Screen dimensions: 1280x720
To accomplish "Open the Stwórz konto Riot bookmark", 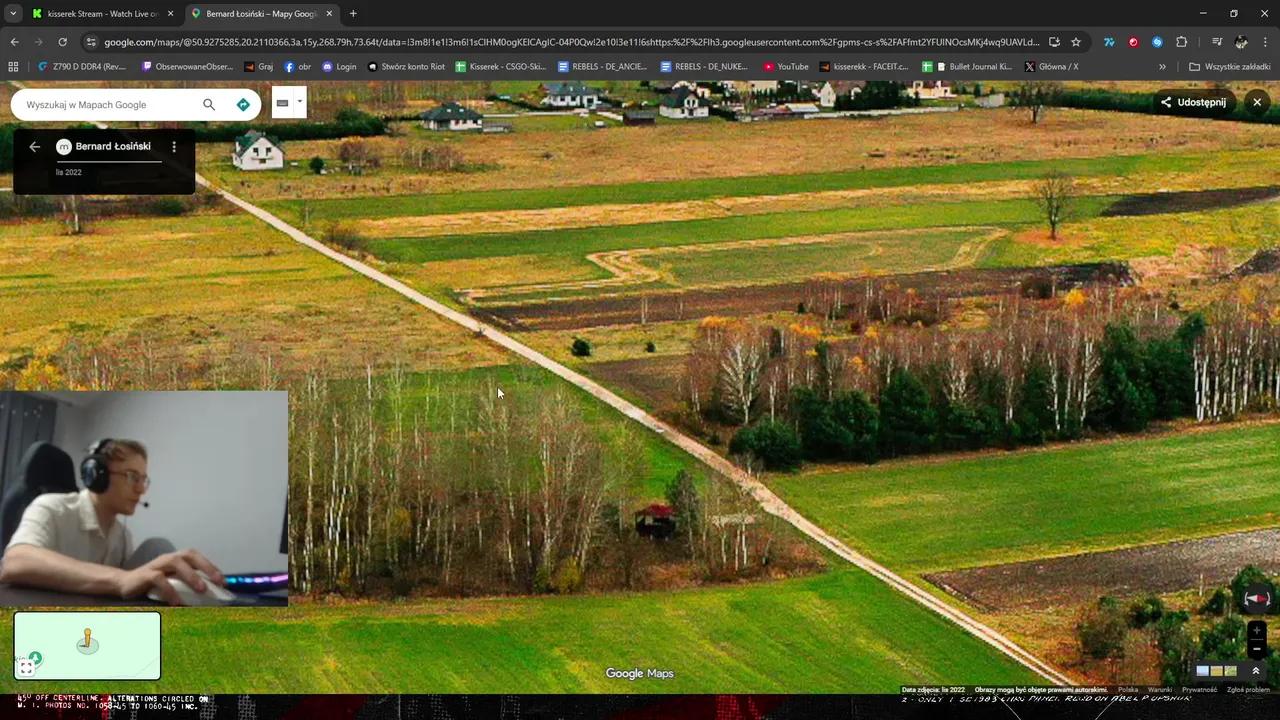I will (406, 67).
